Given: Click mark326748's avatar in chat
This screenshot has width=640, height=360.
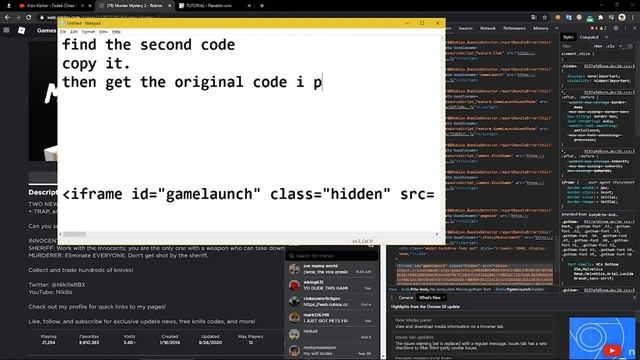Looking at the screenshot, I should [x=294, y=318].
